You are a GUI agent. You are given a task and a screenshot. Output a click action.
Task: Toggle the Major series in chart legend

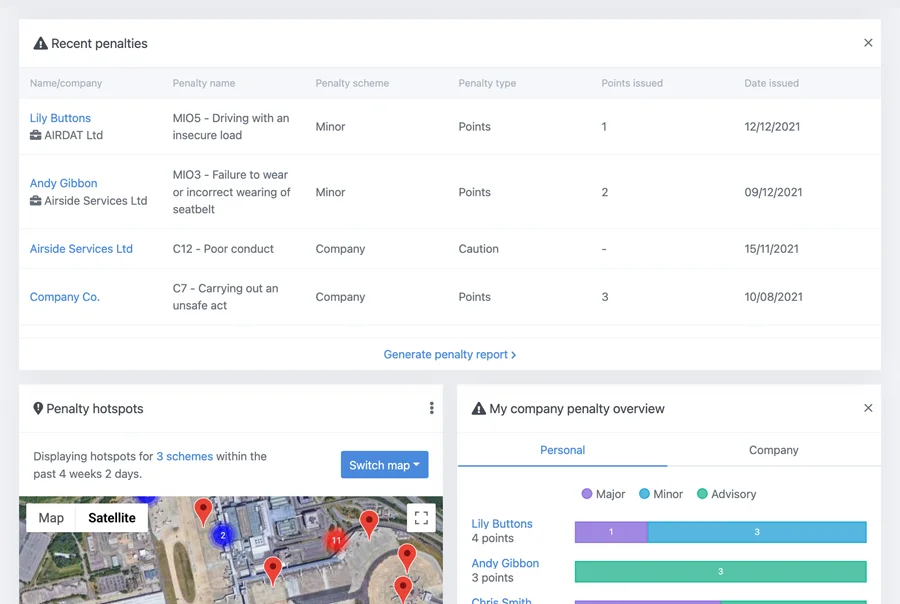[x=604, y=494]
